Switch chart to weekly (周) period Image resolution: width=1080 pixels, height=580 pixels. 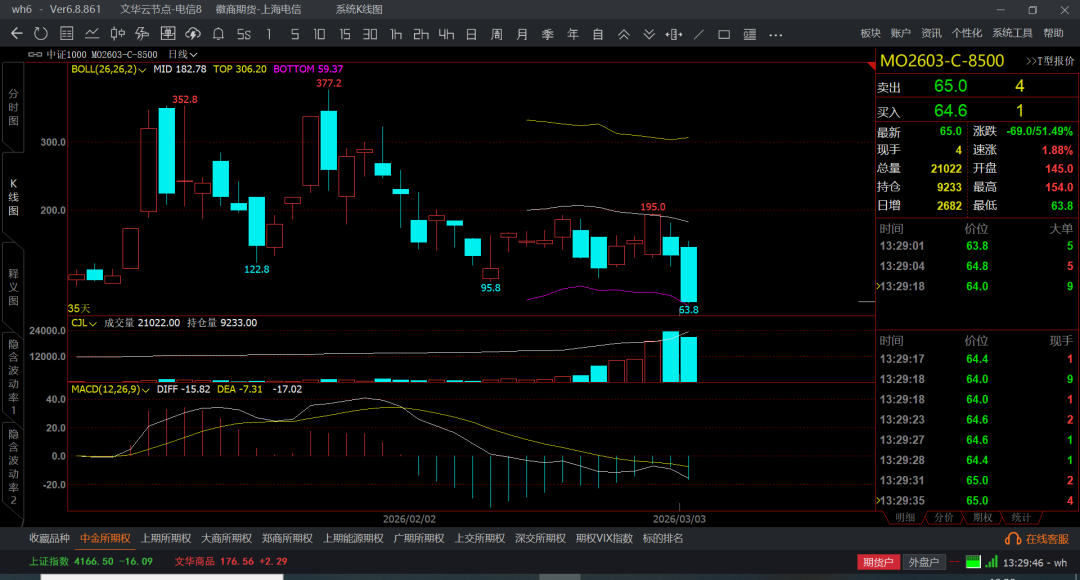pos(496,33)
